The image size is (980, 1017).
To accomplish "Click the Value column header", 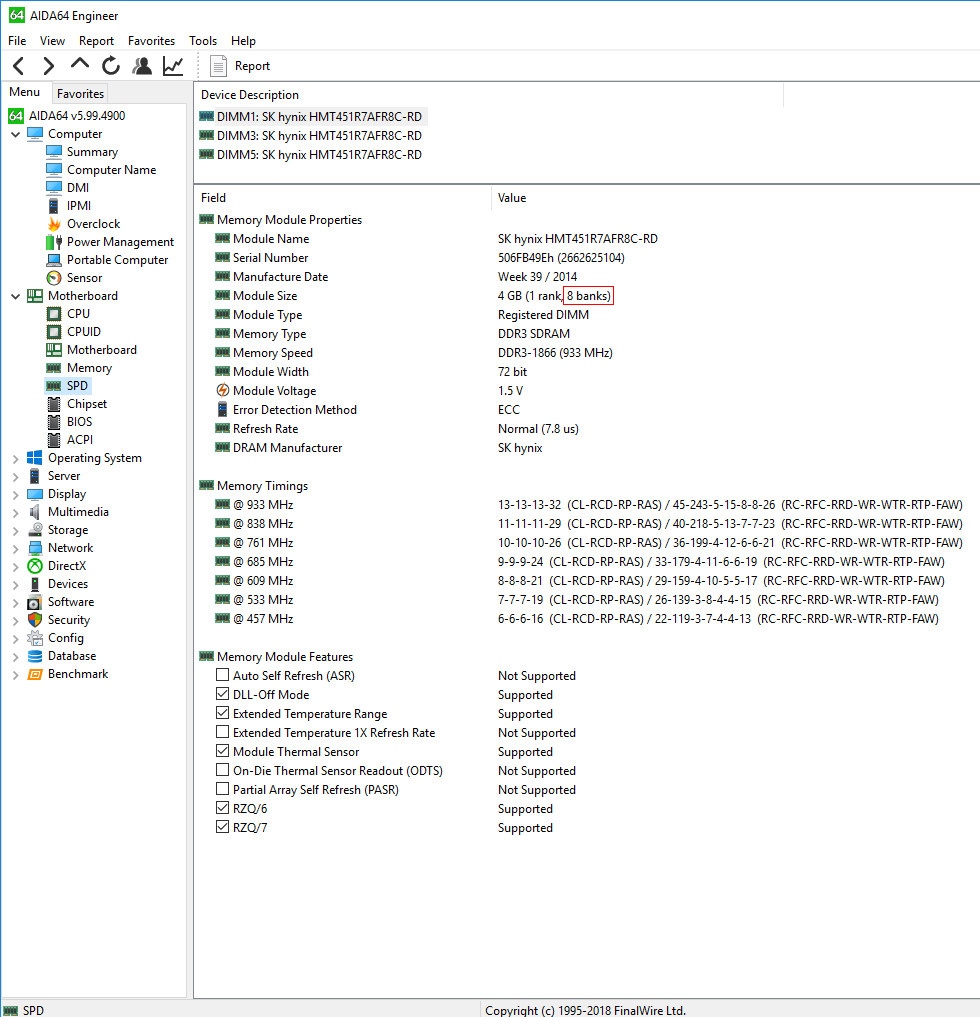I will 735,198.
